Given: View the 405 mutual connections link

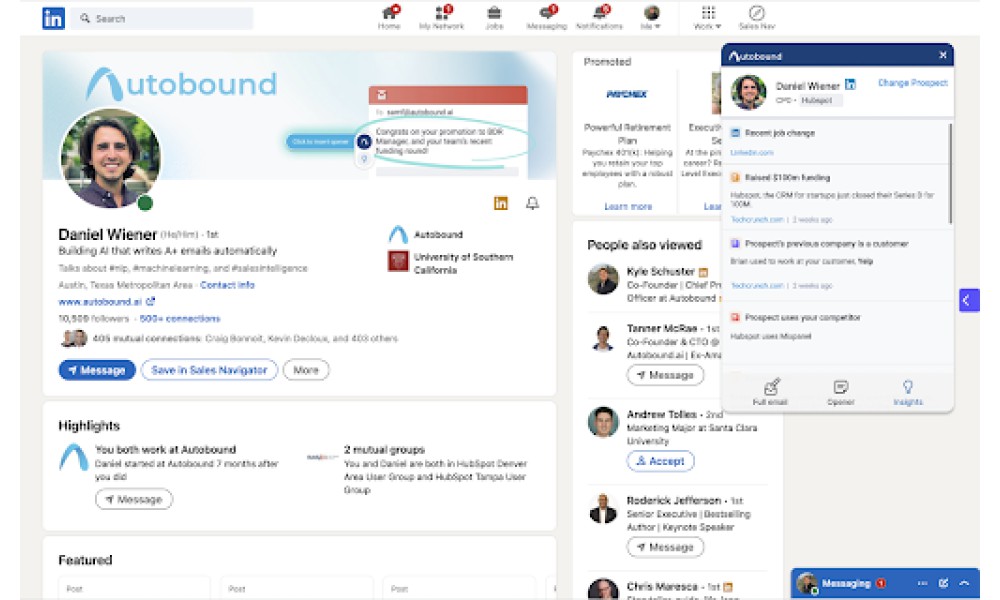Looking at the screenshot, I should click(245, 338).
